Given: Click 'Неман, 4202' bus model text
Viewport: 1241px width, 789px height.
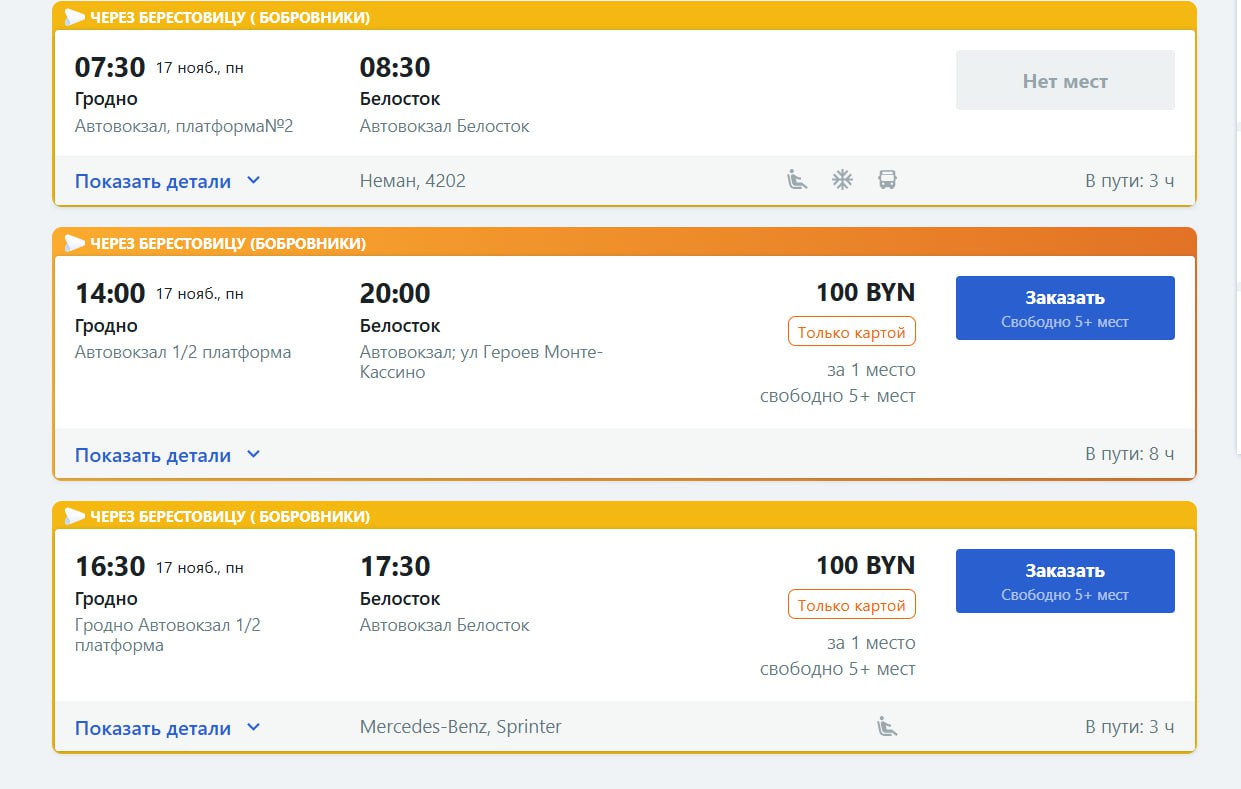Looking at the screenshot, I should pyautogui.click(x=412, y=181).
